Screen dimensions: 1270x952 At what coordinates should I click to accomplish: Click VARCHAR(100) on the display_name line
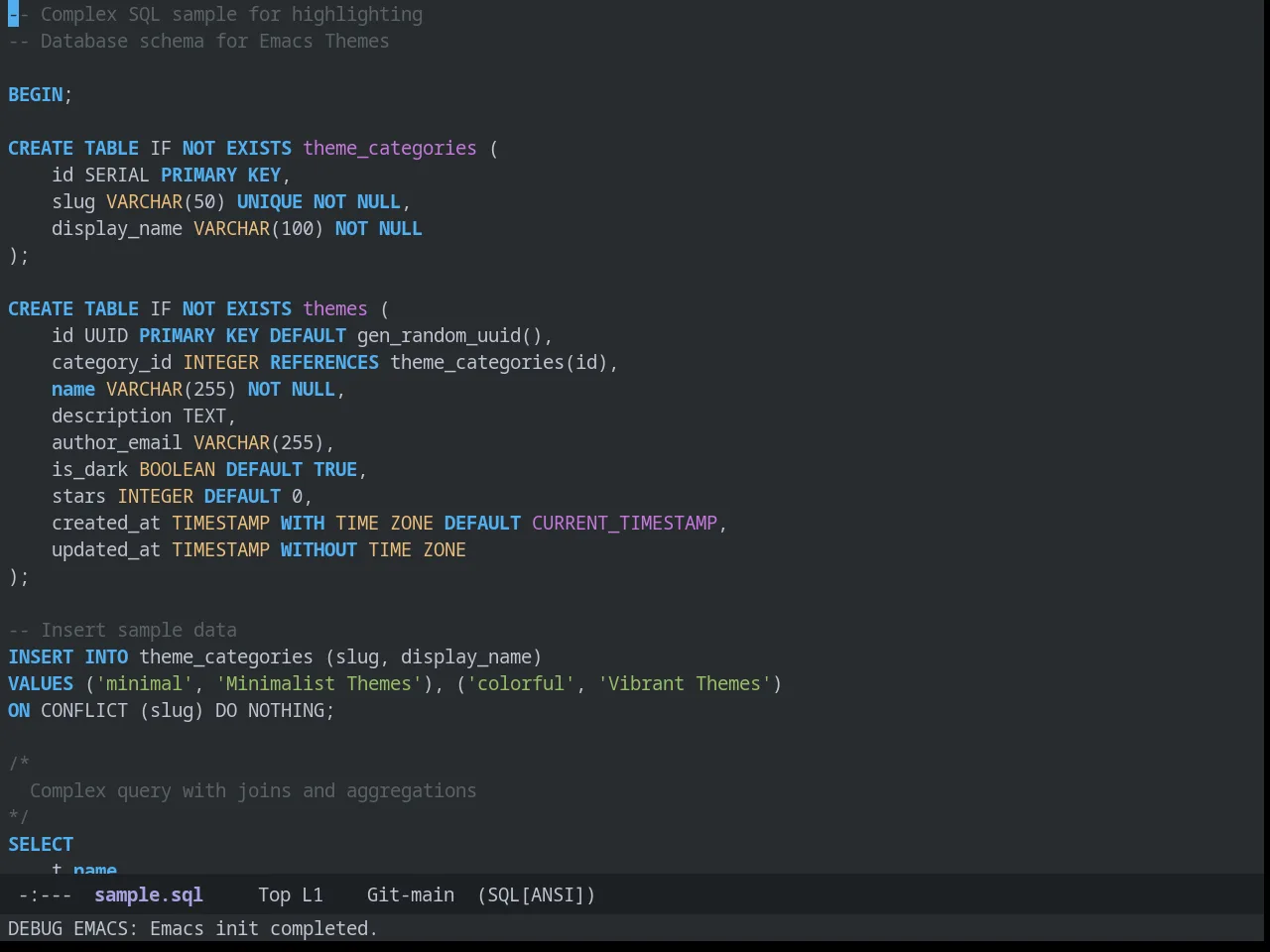tap(259, 228)
